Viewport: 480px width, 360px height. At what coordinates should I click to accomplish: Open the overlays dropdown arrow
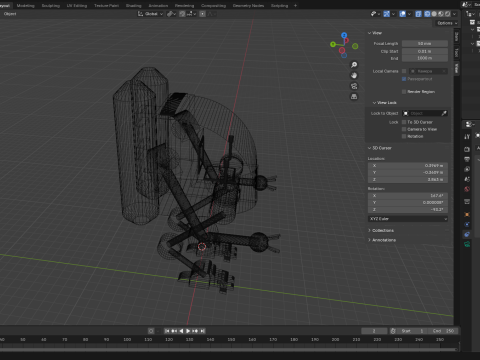coord(409,14)
